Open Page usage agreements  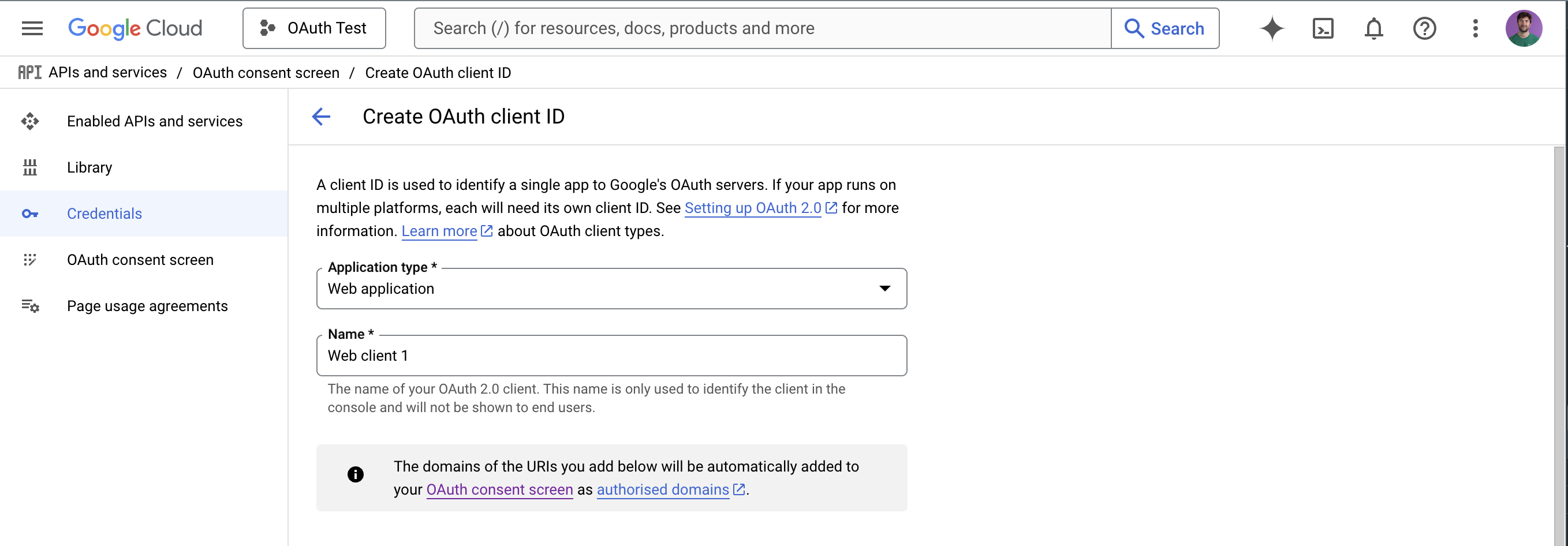coord(144,306)
